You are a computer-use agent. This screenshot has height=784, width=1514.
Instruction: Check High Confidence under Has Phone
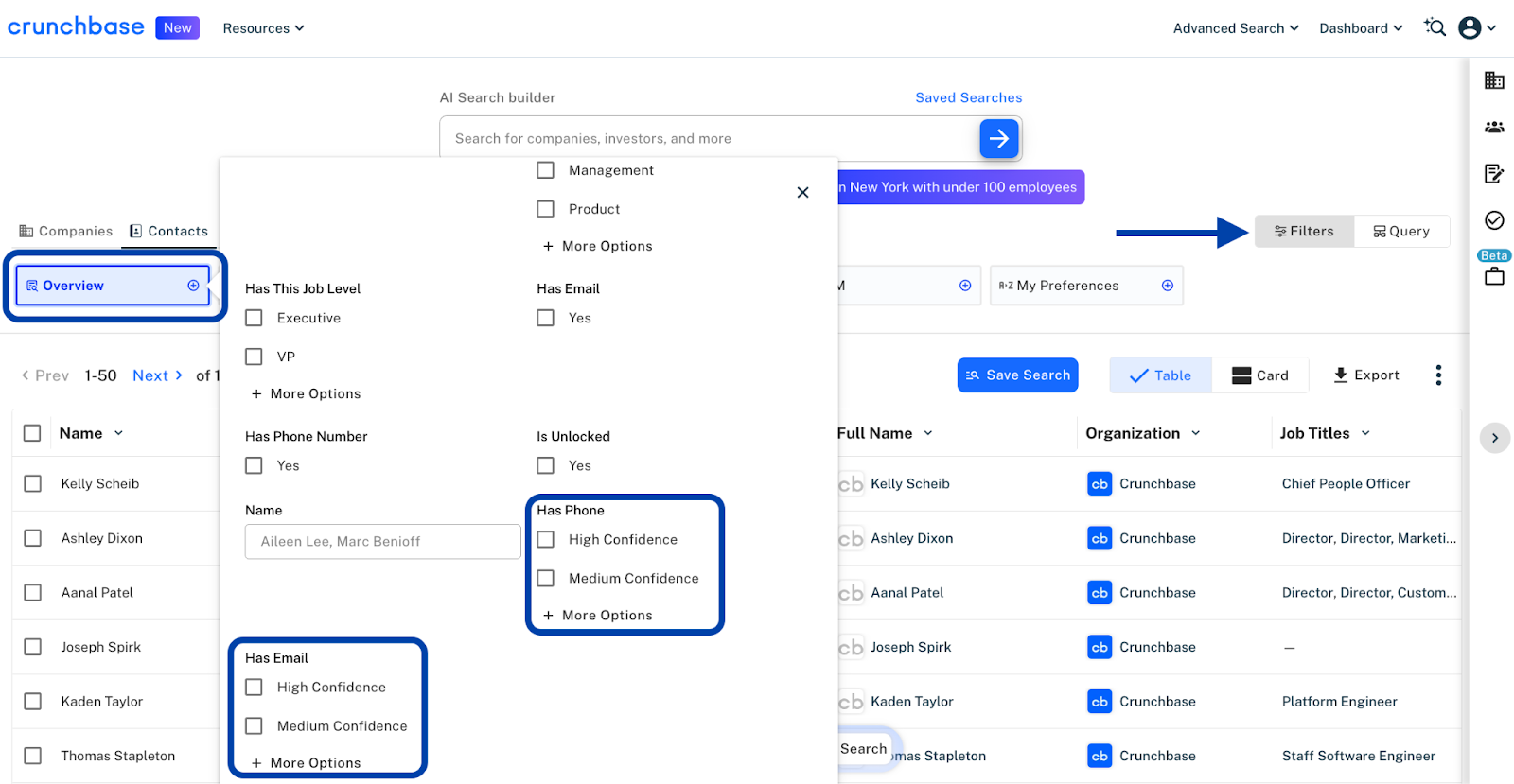(546, 539)
